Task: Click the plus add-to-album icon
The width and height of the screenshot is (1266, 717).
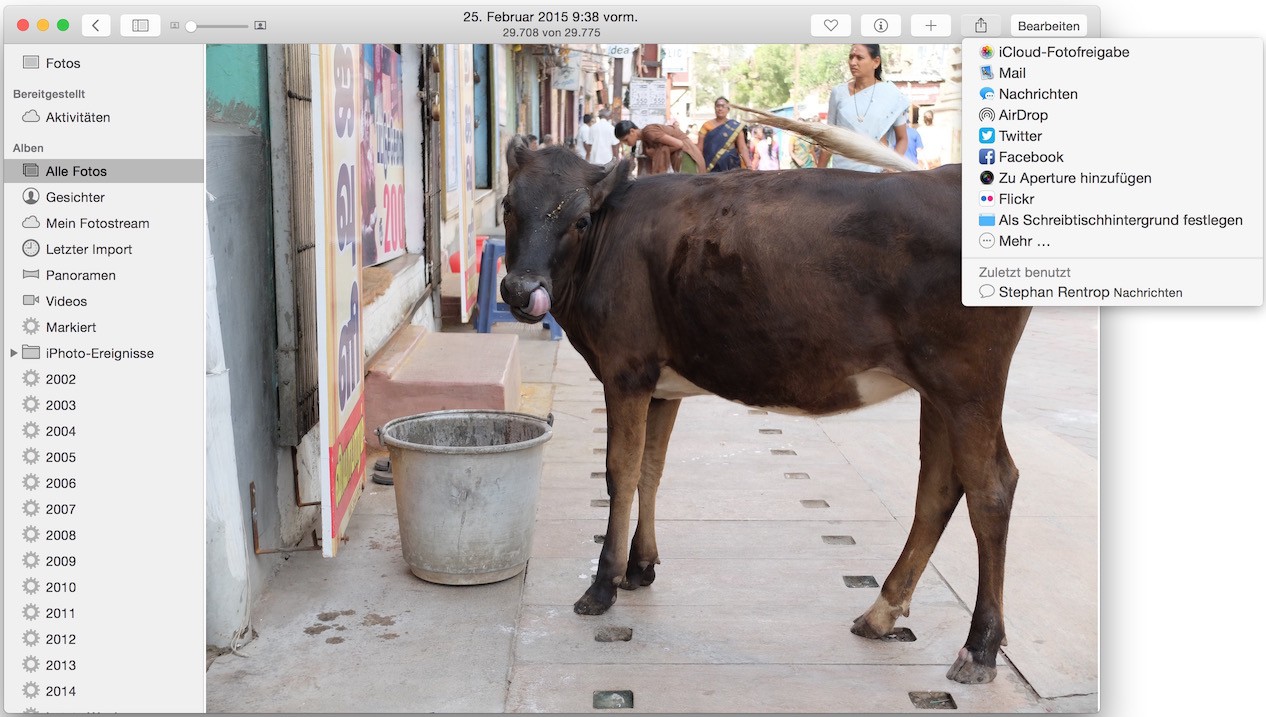Action: (930, 25)
